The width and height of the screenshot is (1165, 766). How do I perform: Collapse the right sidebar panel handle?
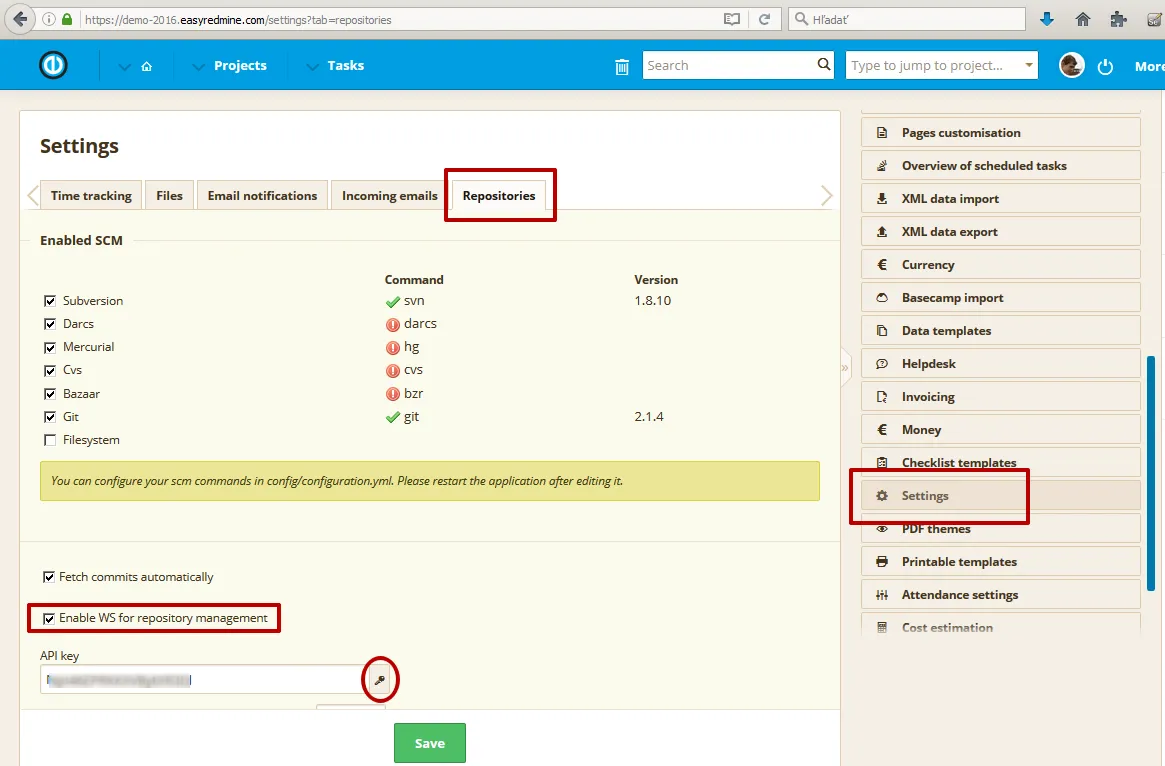[x=845, y=367]
